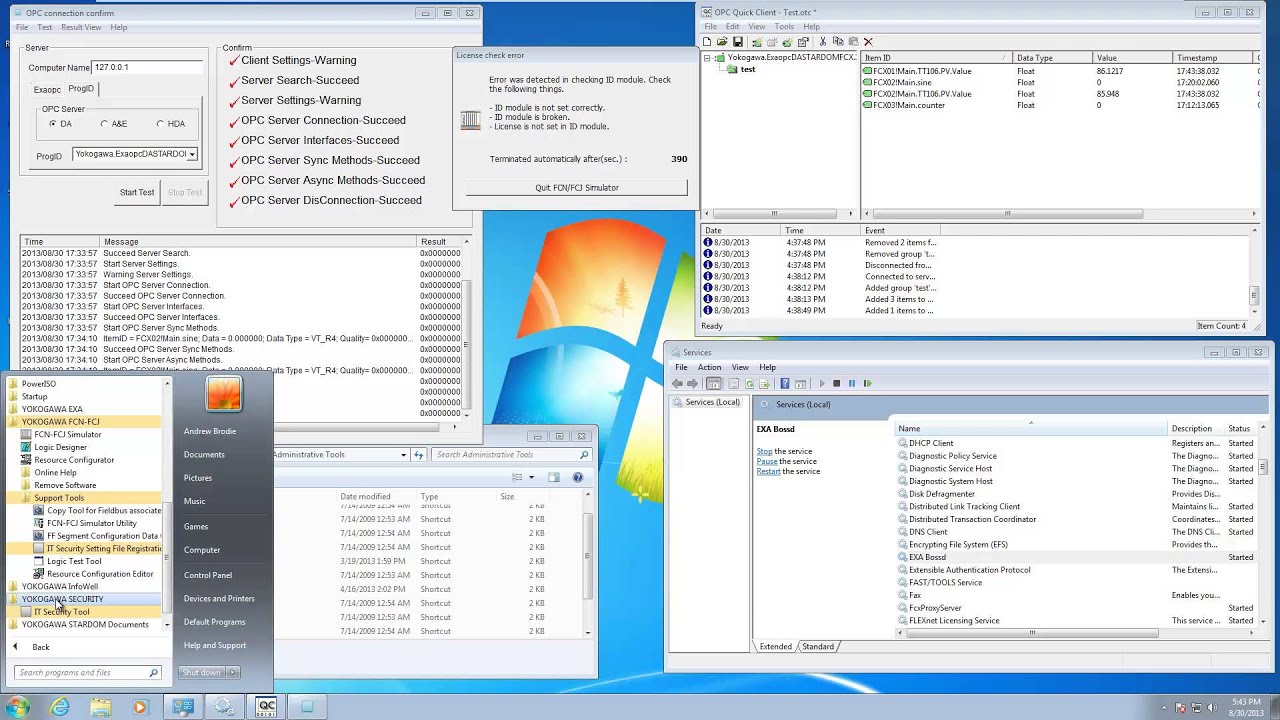
Task: Switch to ProgID tab
Action: coord(81,89)
